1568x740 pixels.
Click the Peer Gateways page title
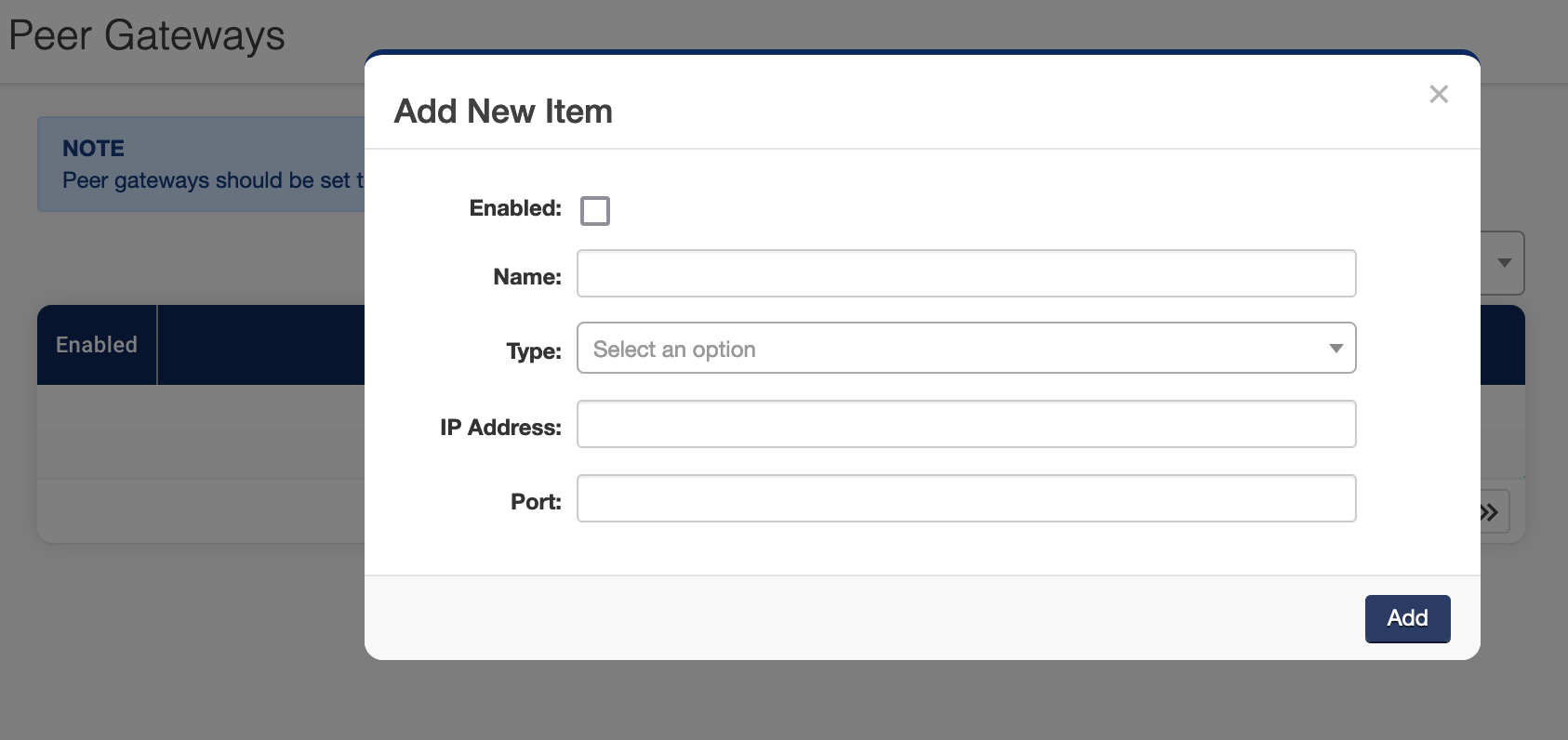[147, 35]
